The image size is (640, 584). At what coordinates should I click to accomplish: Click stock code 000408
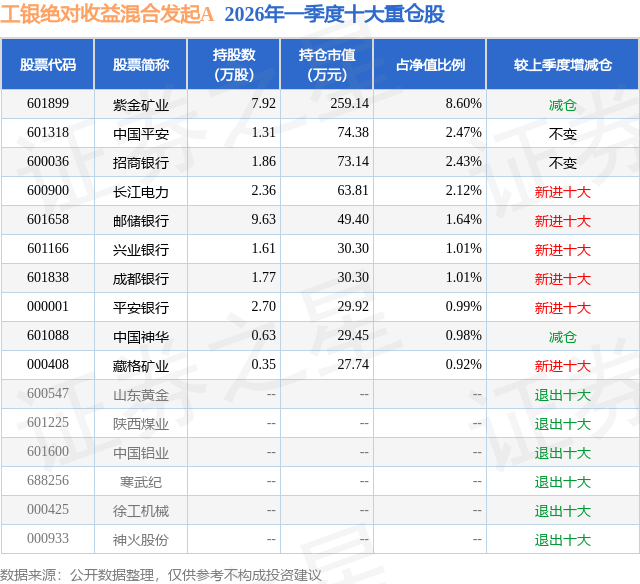(x=48, y=364)
